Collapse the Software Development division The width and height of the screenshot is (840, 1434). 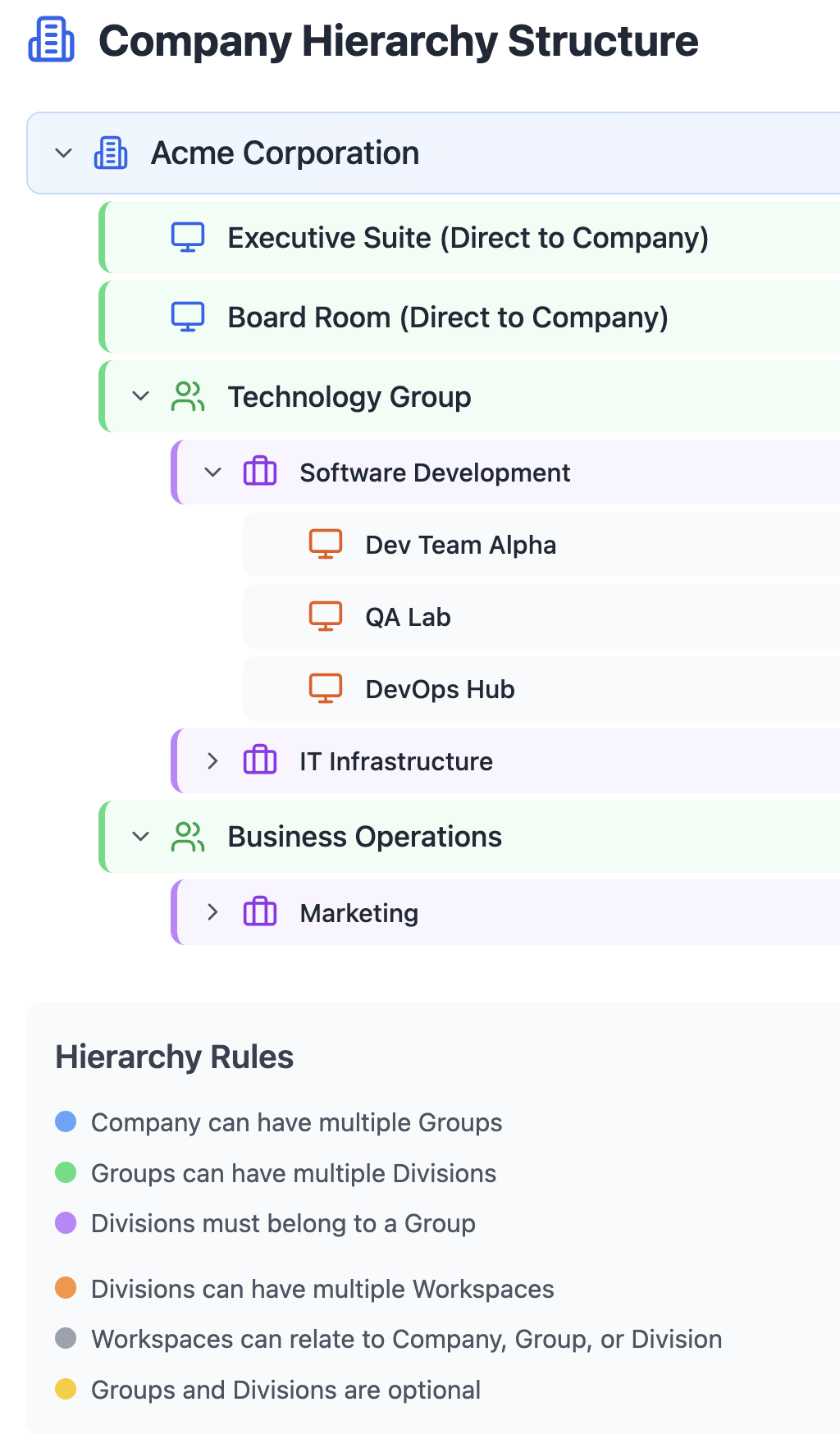point(213,472)
